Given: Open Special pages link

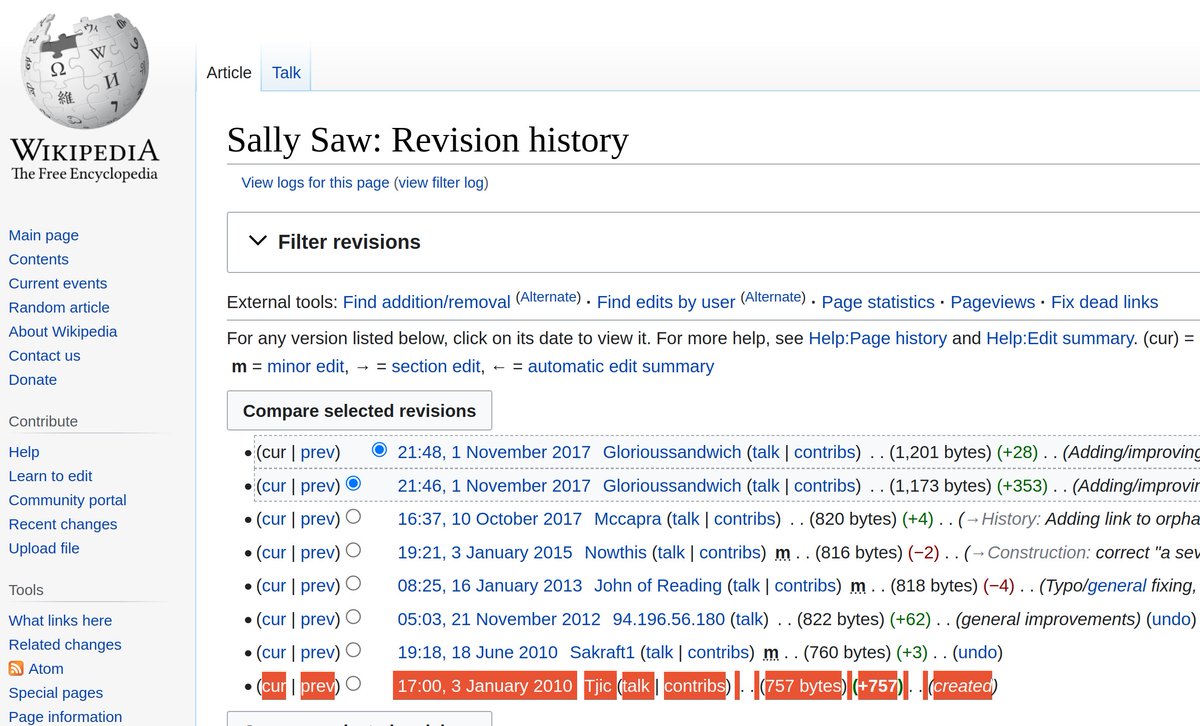Looking at the screenshot, I should (x=56, y=692).
